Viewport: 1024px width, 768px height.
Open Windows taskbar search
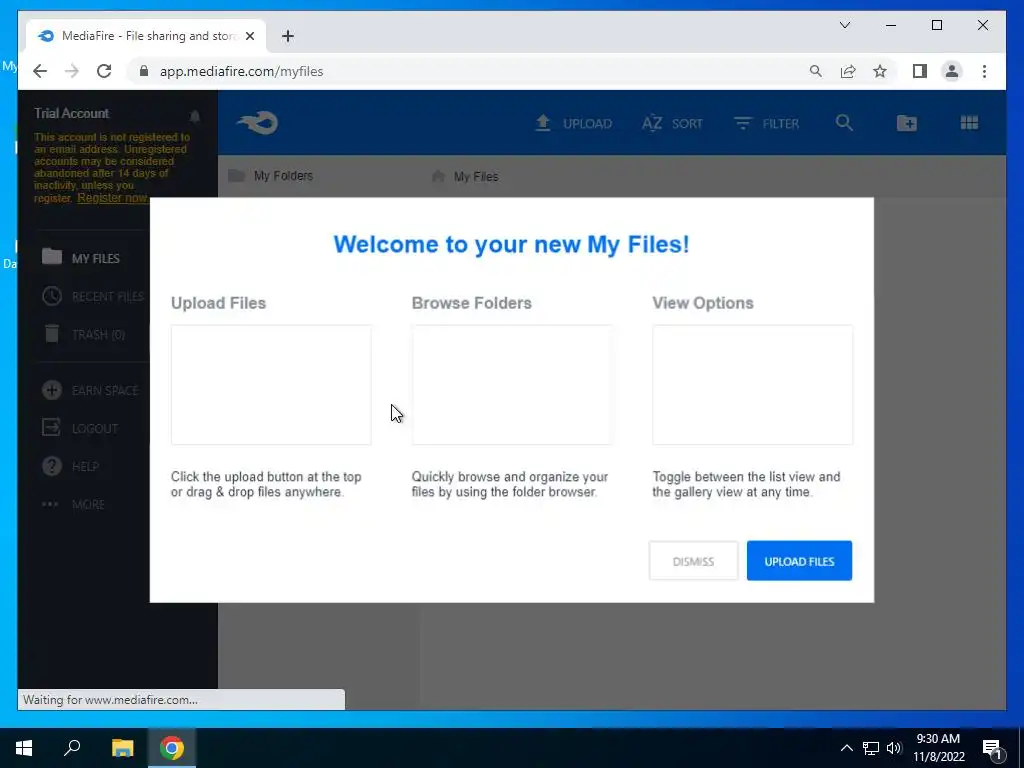(x=72, y=748)
